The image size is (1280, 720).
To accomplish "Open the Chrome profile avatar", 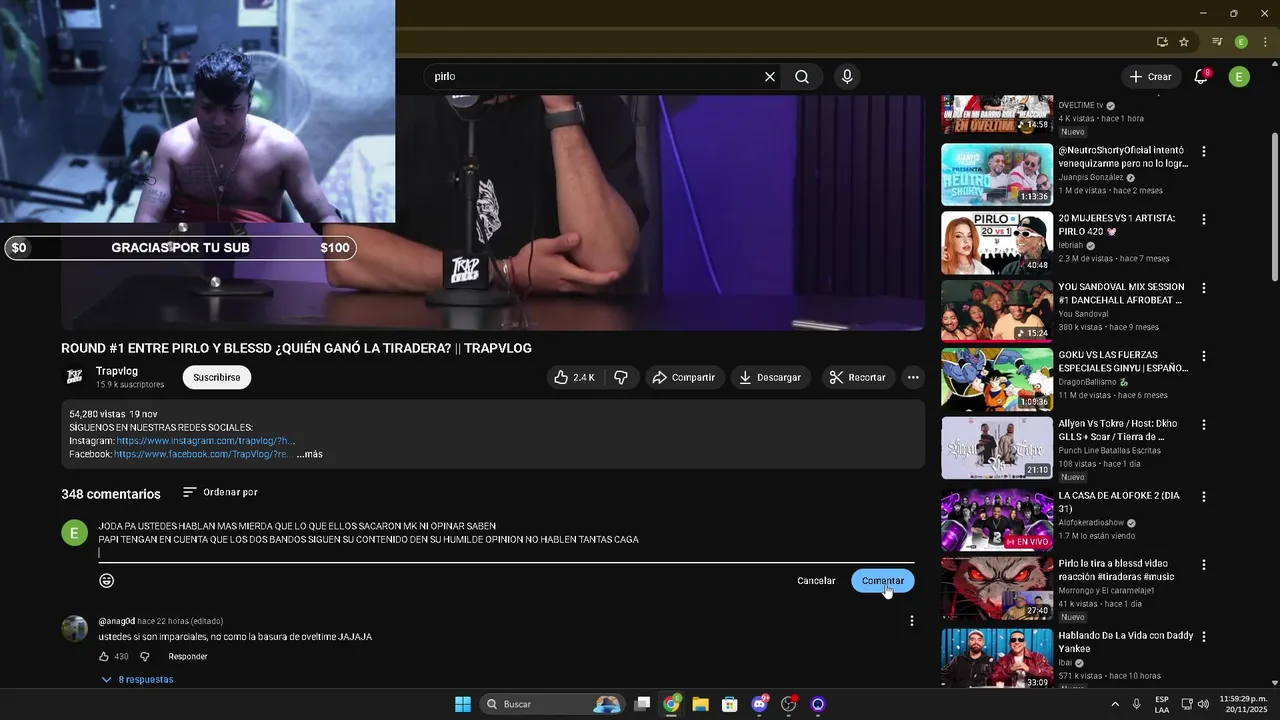I will click(x=1241, y=42).
